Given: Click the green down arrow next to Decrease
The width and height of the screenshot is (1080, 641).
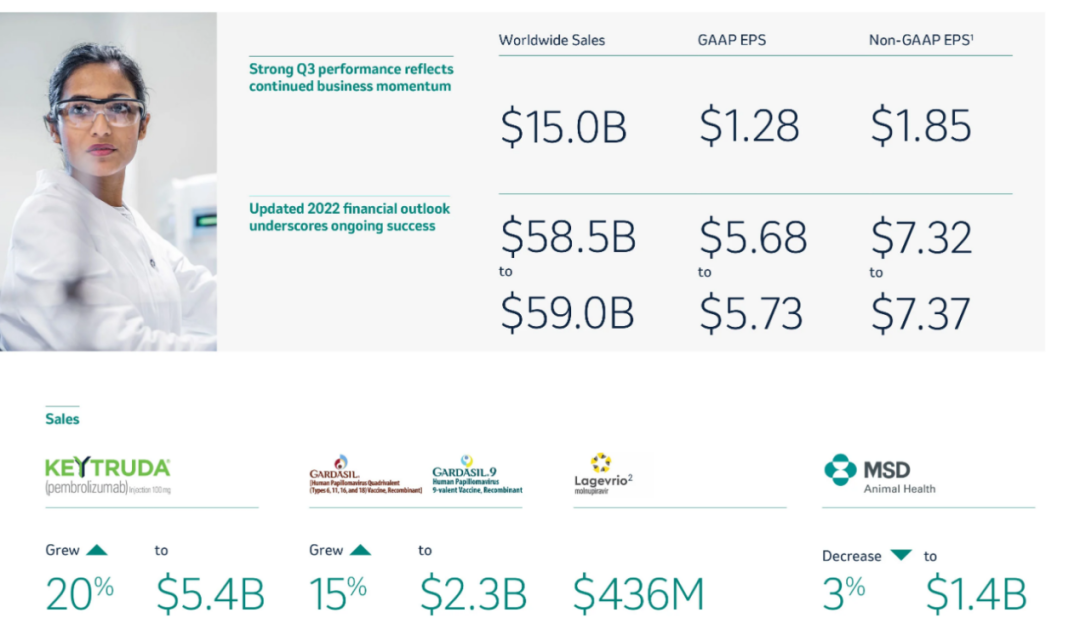Looking at the screenshot, I should pyautogui.click(x=901, y=555).
